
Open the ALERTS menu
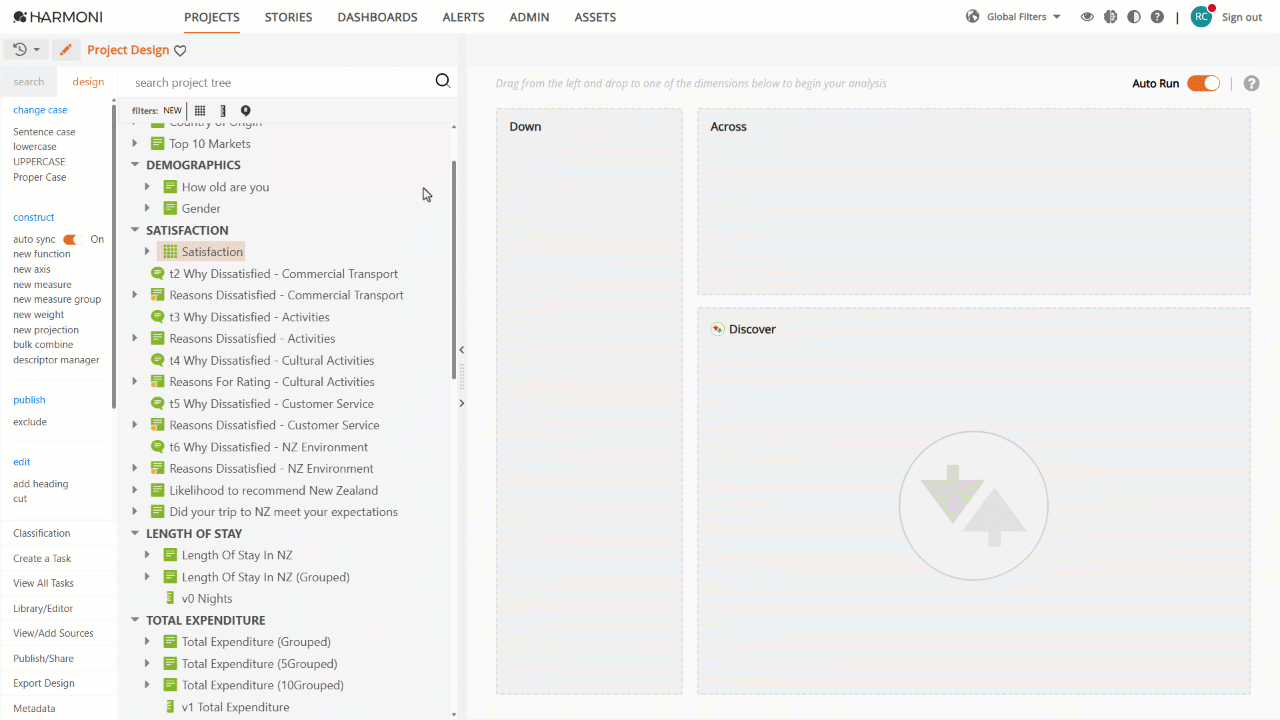(463, 17)
